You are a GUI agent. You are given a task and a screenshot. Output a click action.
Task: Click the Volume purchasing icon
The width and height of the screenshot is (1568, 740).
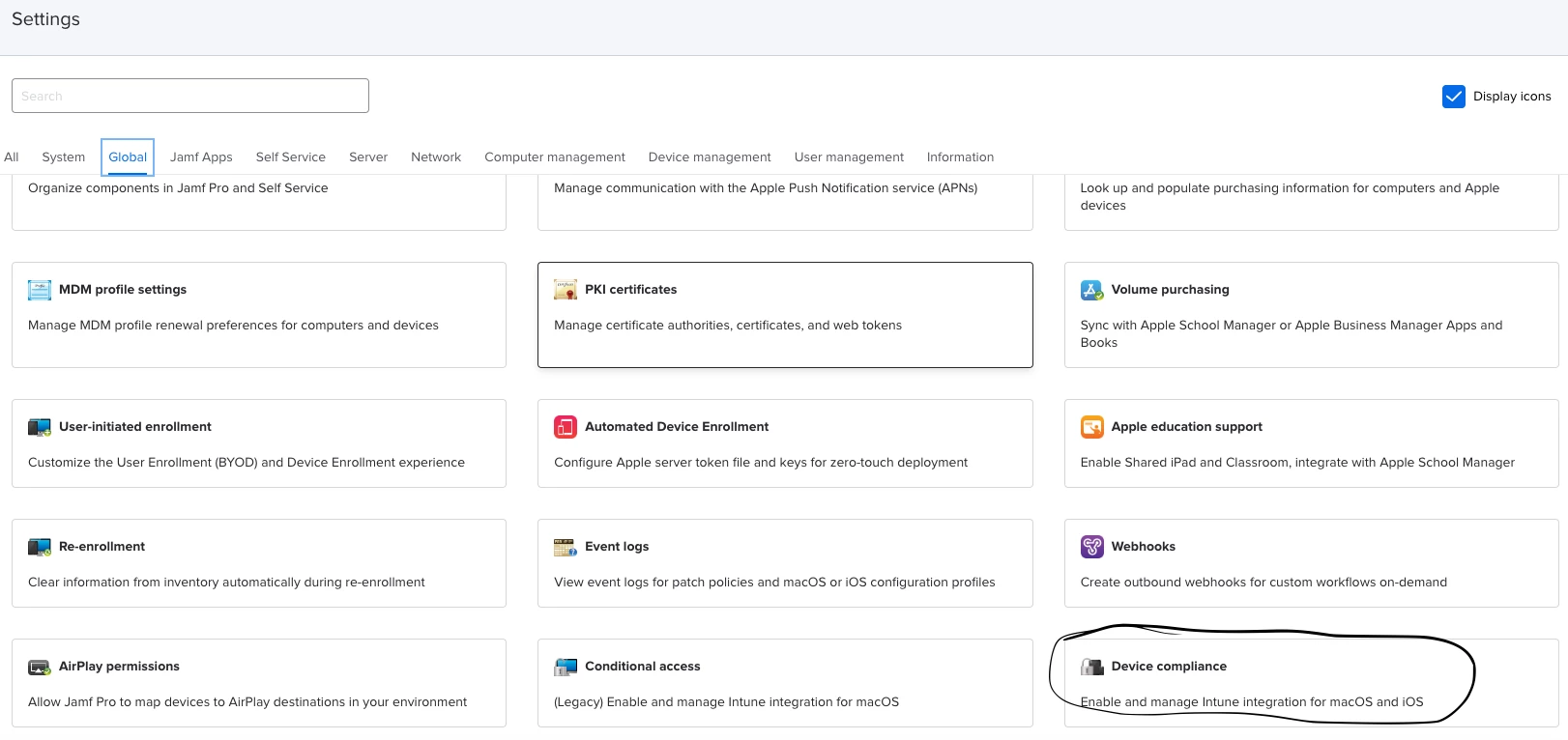point(1092,290)
